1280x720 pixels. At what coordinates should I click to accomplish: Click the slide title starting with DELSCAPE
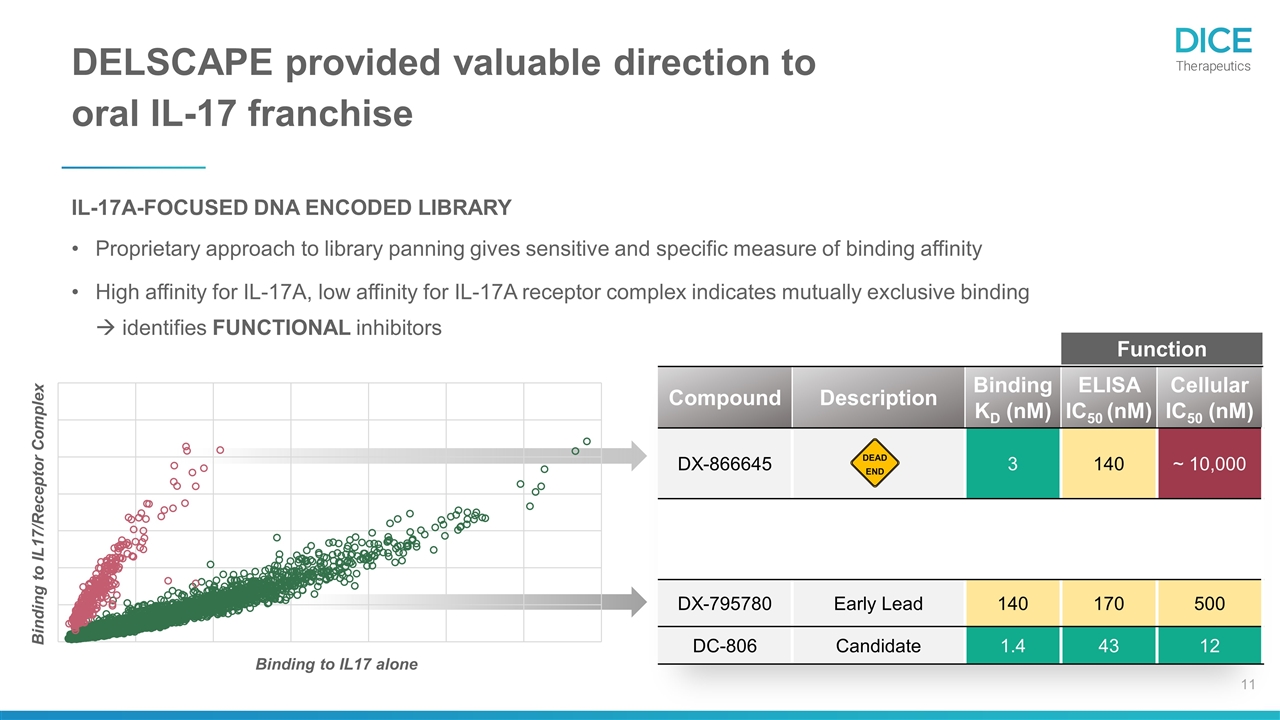click(443, 89)
